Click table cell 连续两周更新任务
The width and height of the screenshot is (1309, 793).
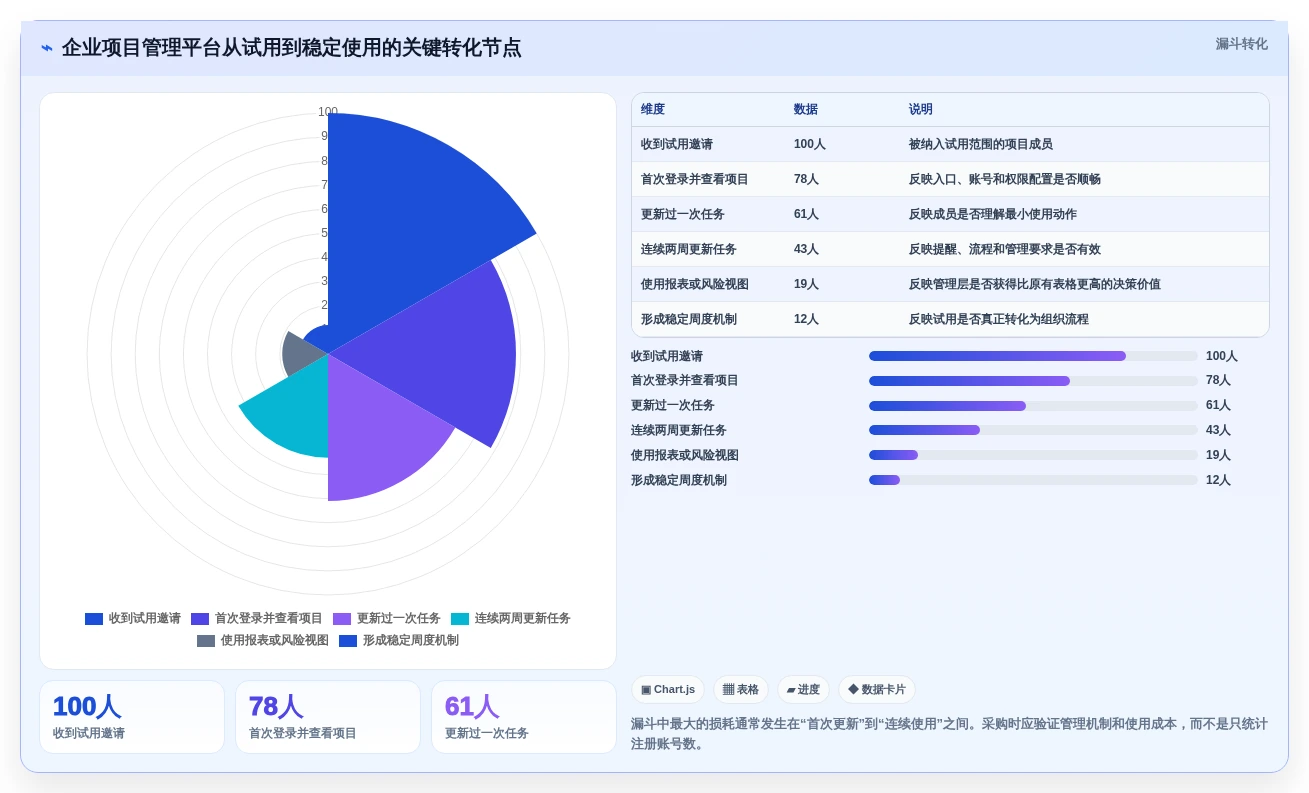point(689,249)
